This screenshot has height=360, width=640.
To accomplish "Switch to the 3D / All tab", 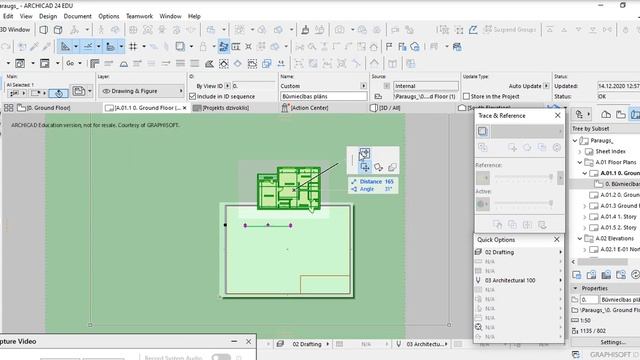I will [385, 108].
